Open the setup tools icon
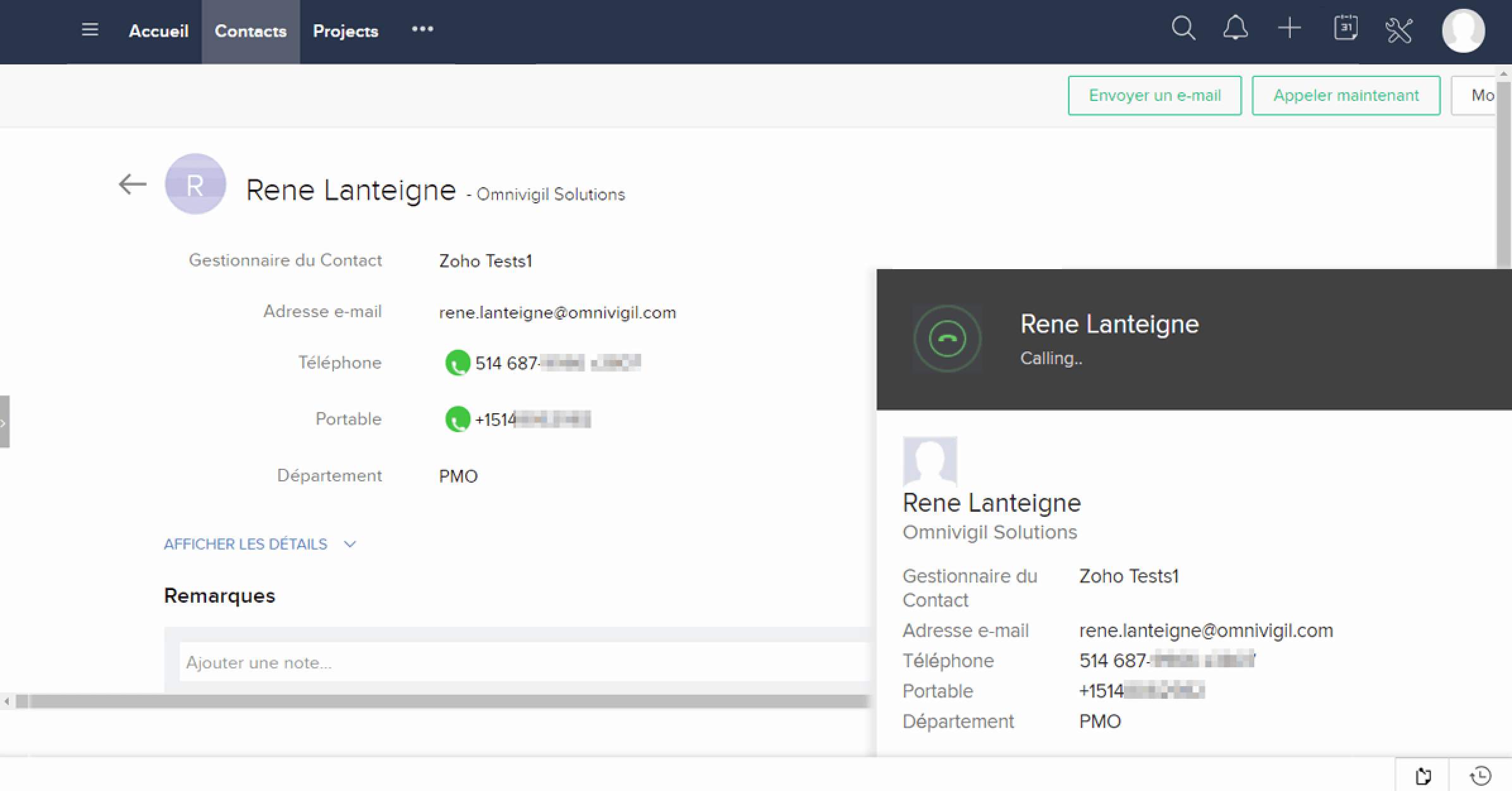This screenshot has width=1512, height=791. (x=1399, y=30)
